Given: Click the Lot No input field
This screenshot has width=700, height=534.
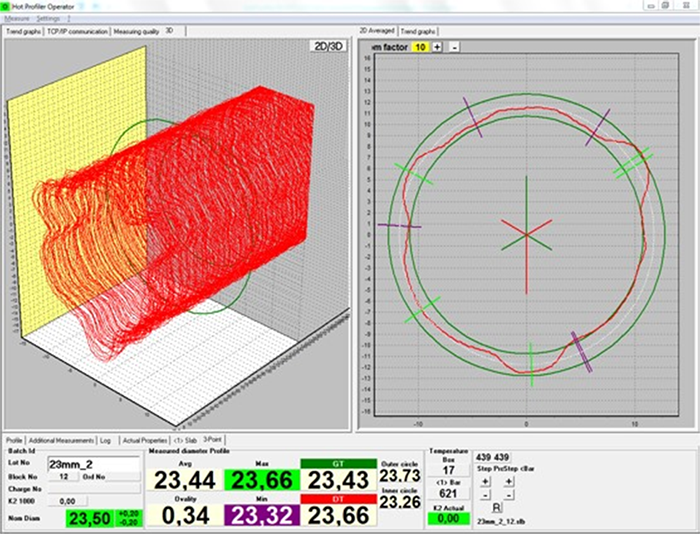Looking at the screenshot, I should point(93,464).
